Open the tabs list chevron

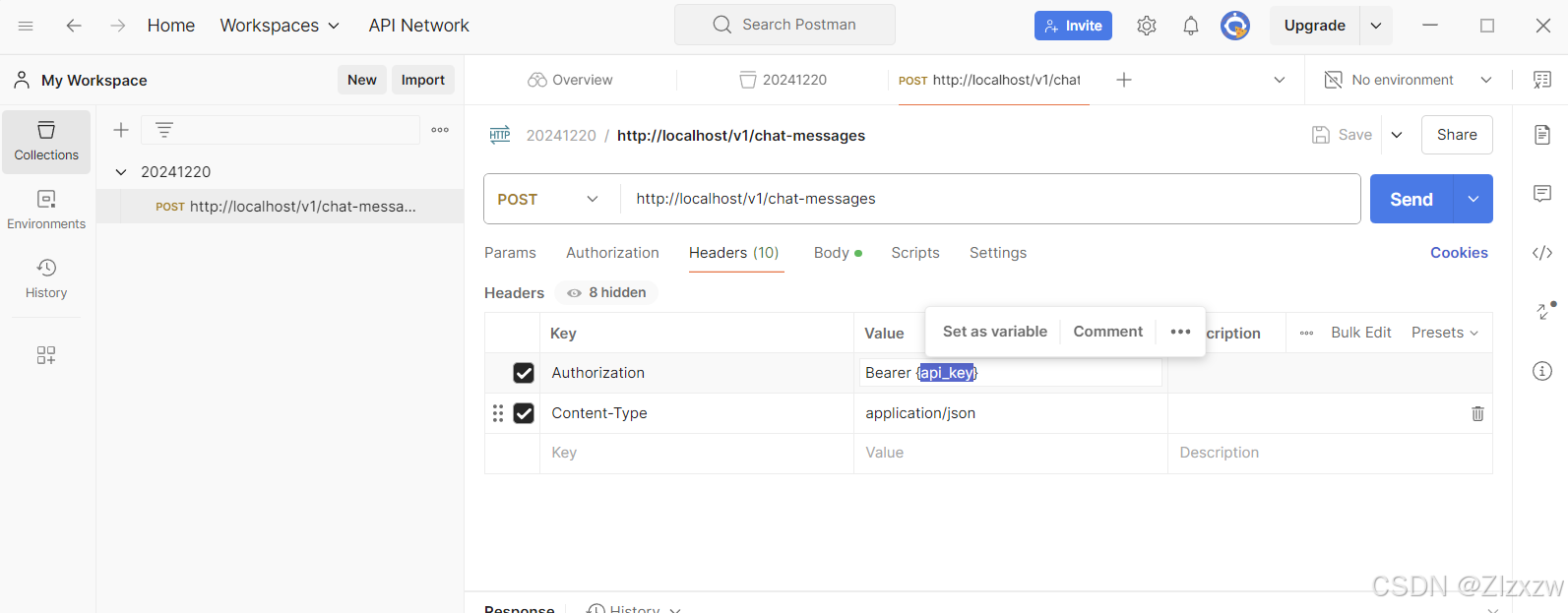[1280, 80]
